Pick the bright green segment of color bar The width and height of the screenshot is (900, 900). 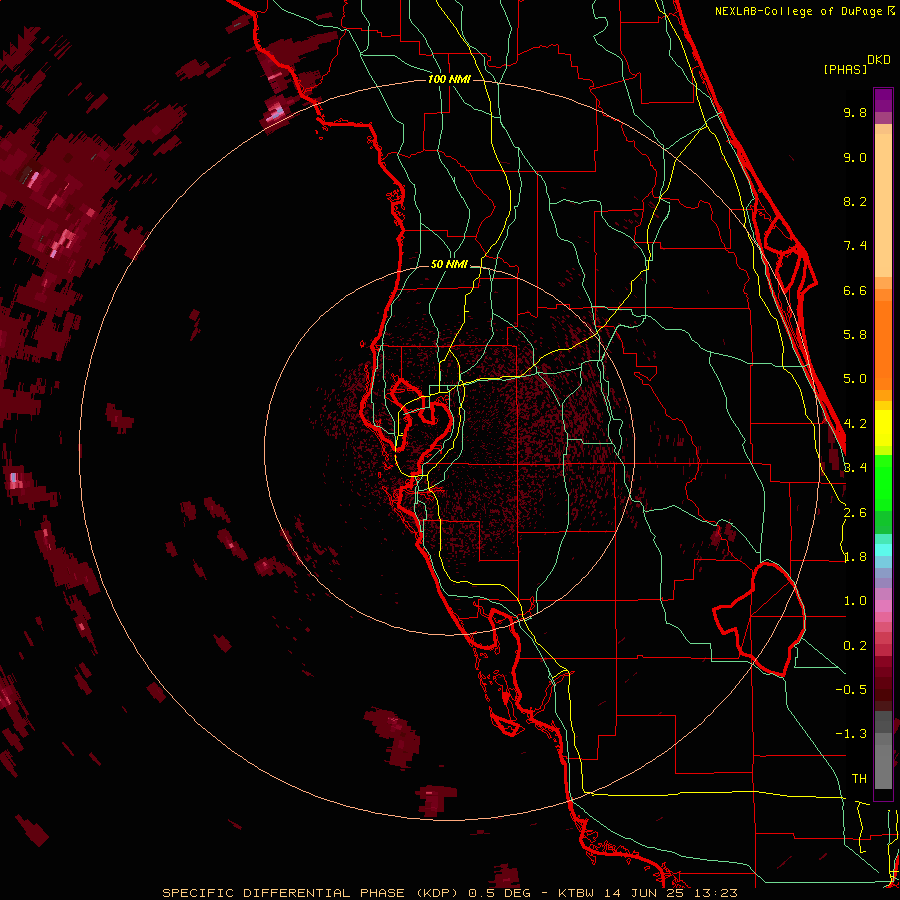tap(883, 481)
